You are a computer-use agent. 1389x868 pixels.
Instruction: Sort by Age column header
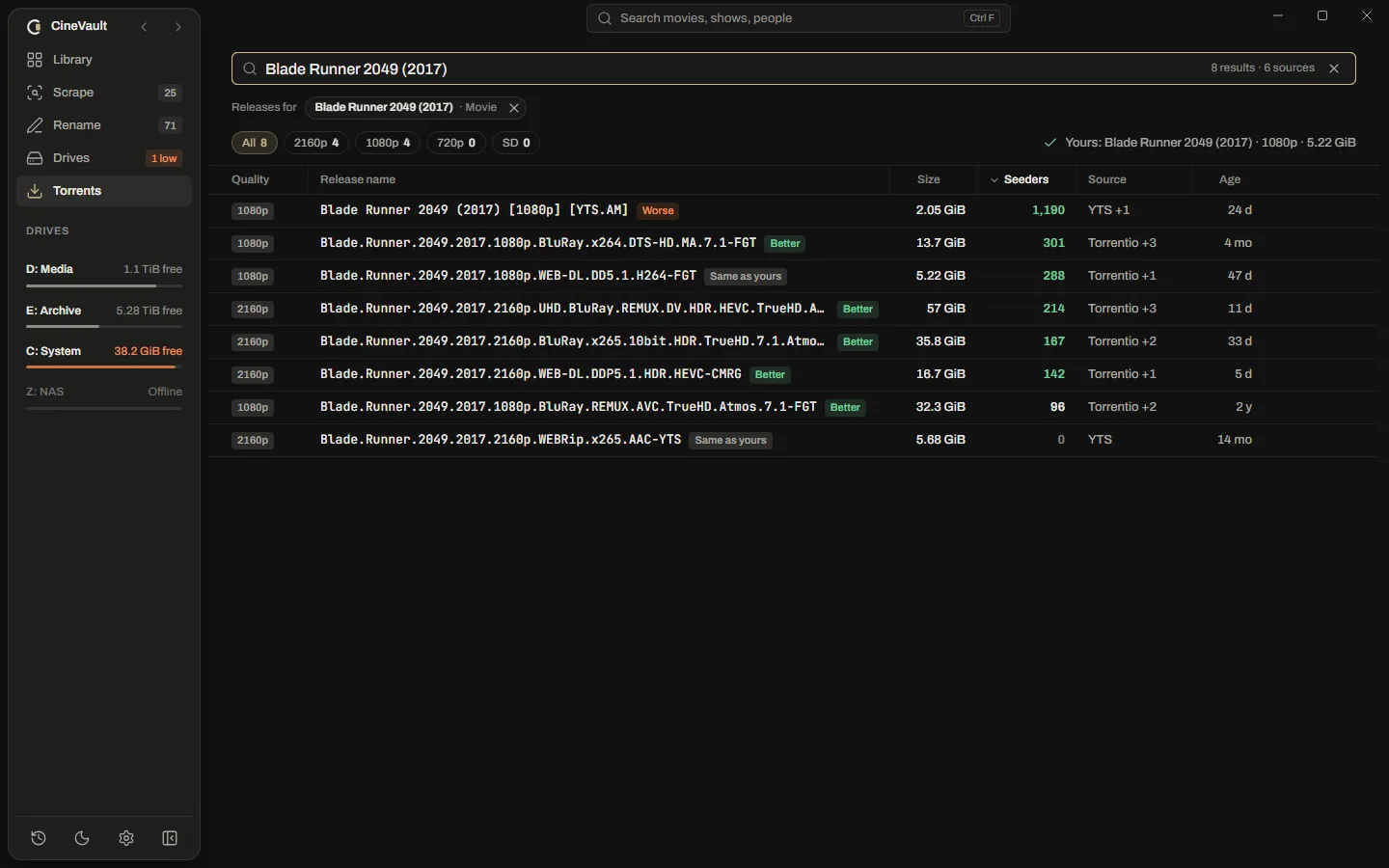point(1230,179)
